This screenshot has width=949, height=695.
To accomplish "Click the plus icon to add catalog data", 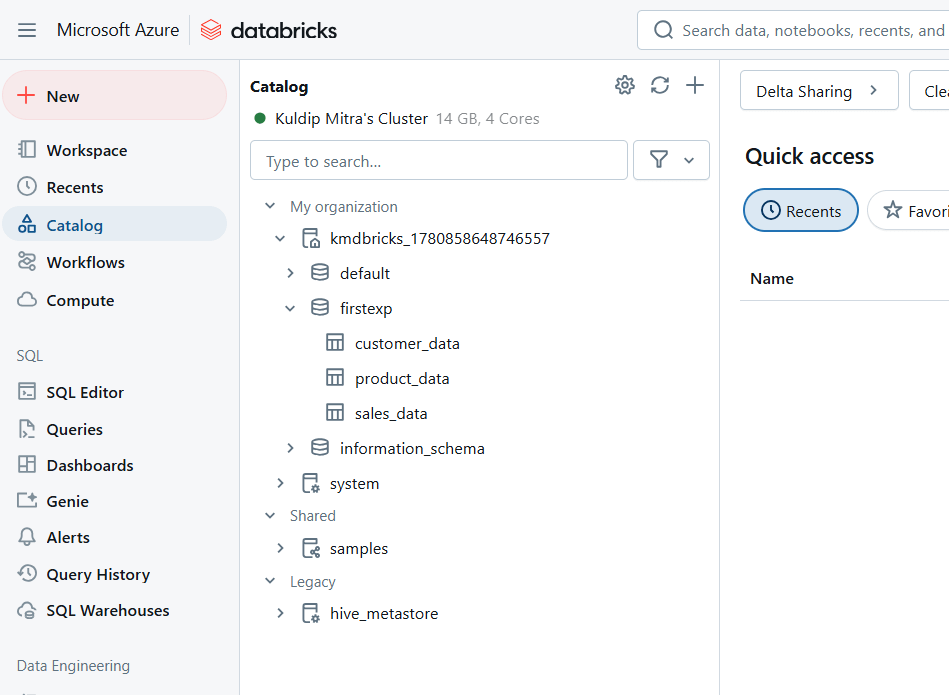I will [695, 85].
